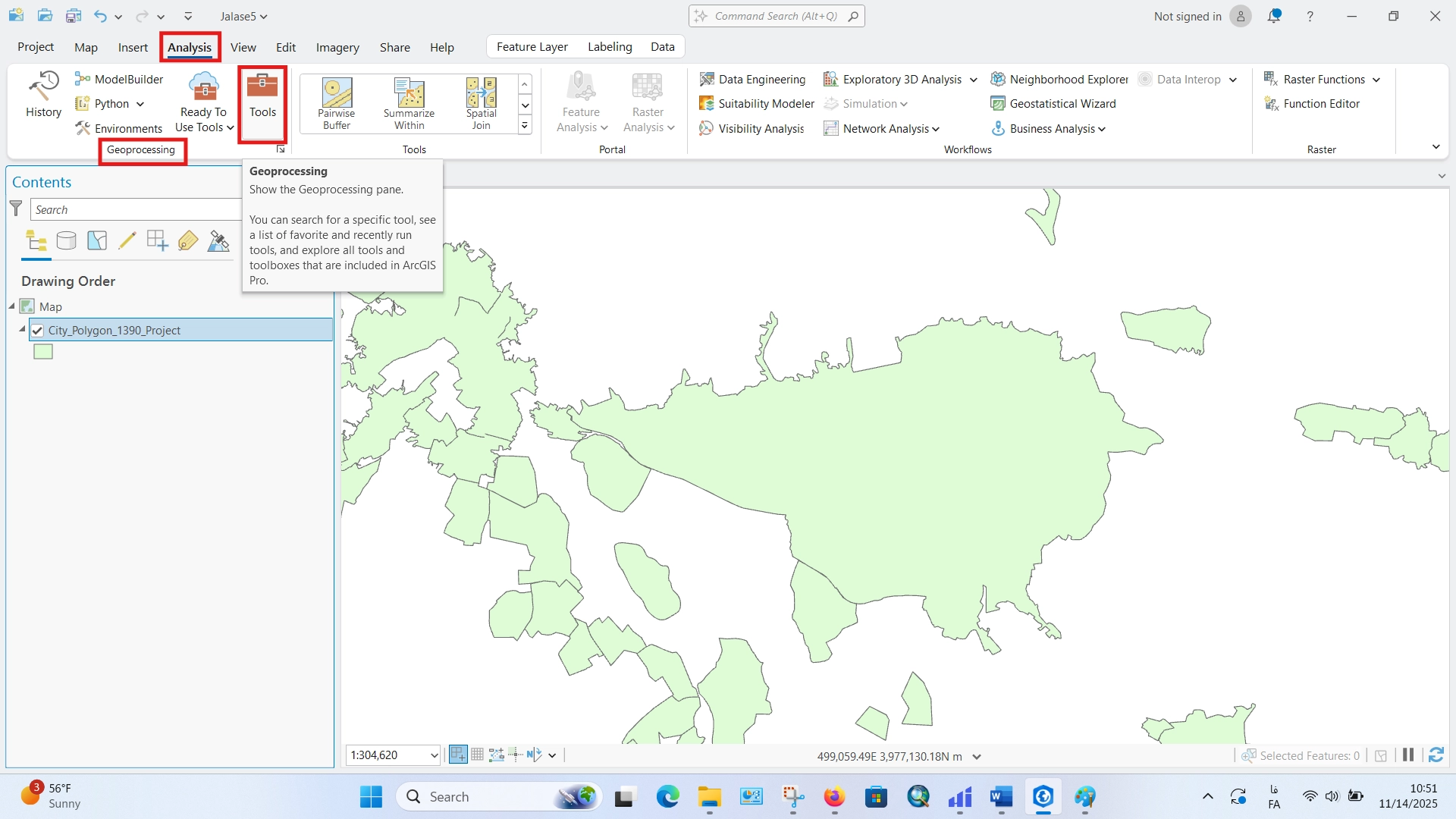Expand Network Analysis dropdown
The width and height of the screenshot is (1456, 819).
click(x=936, y=129)
